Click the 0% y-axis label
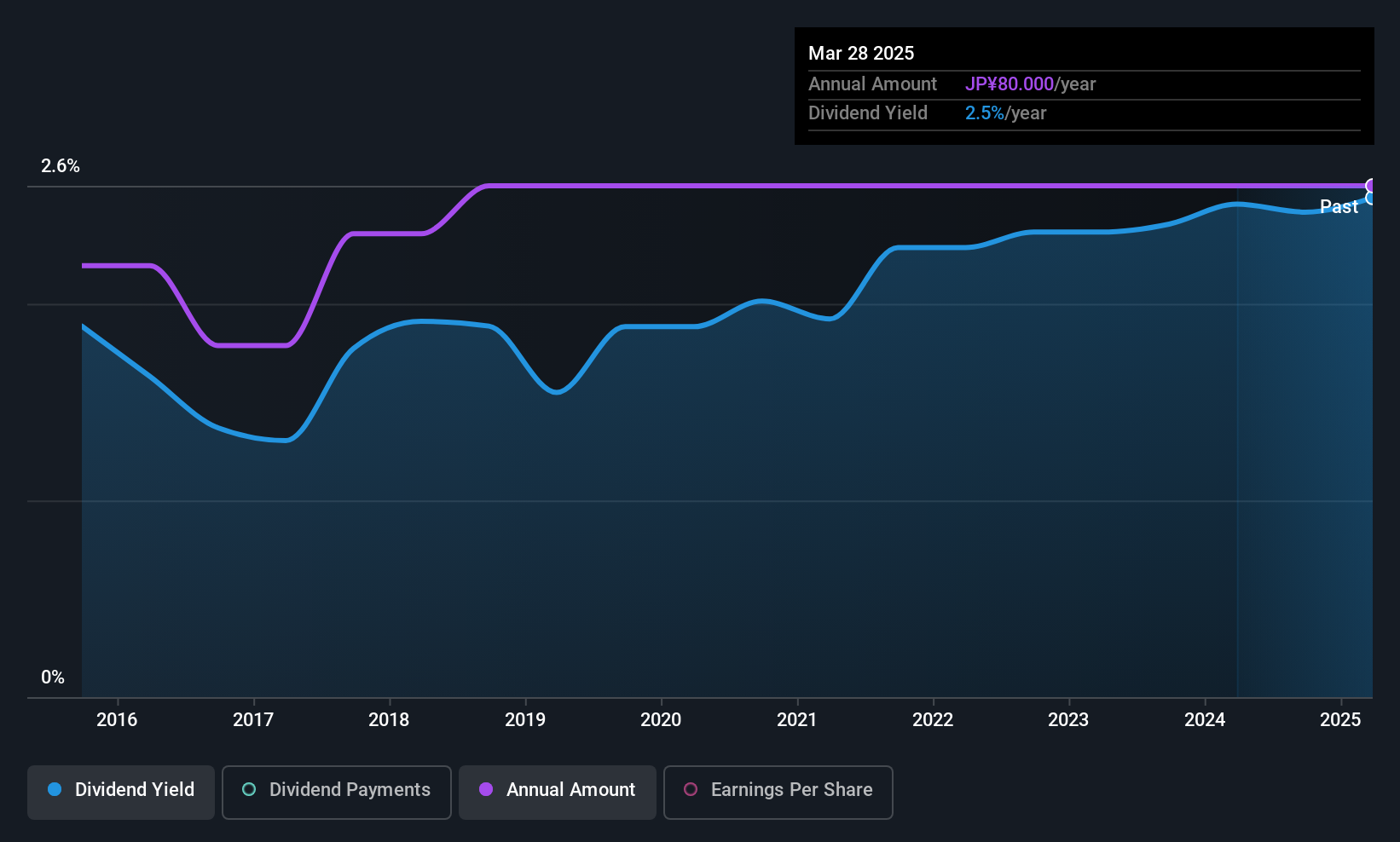 coord(53,678)
